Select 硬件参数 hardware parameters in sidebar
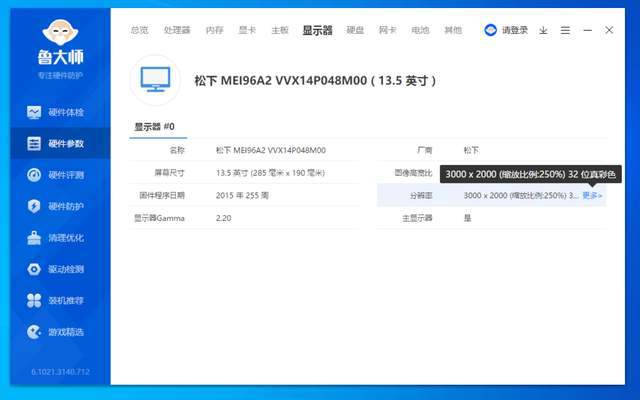Viewport: 640px width, 400px height. (x=56, y=143)
